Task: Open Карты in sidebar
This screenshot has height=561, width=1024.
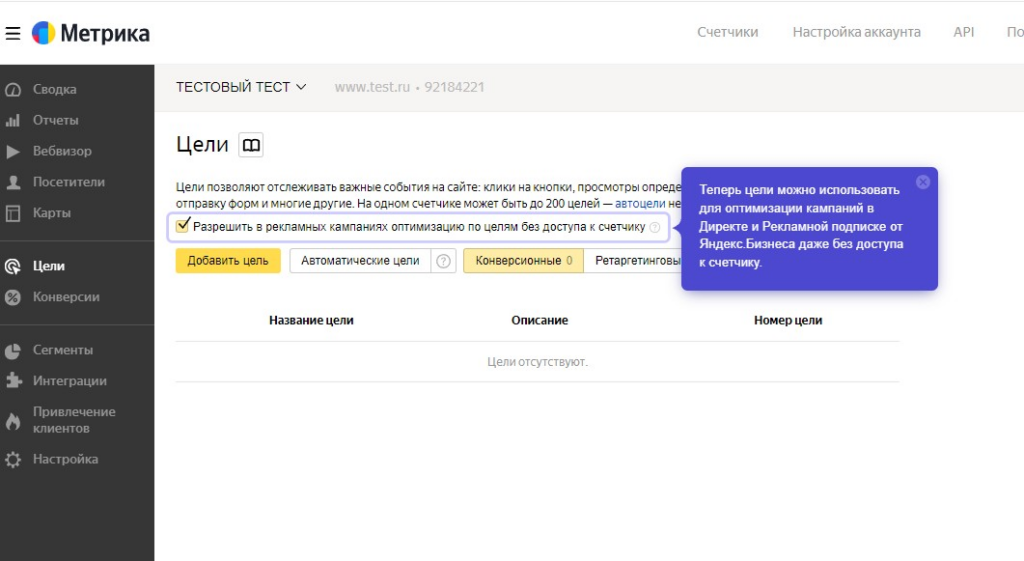Action: [x=52, y=212]
